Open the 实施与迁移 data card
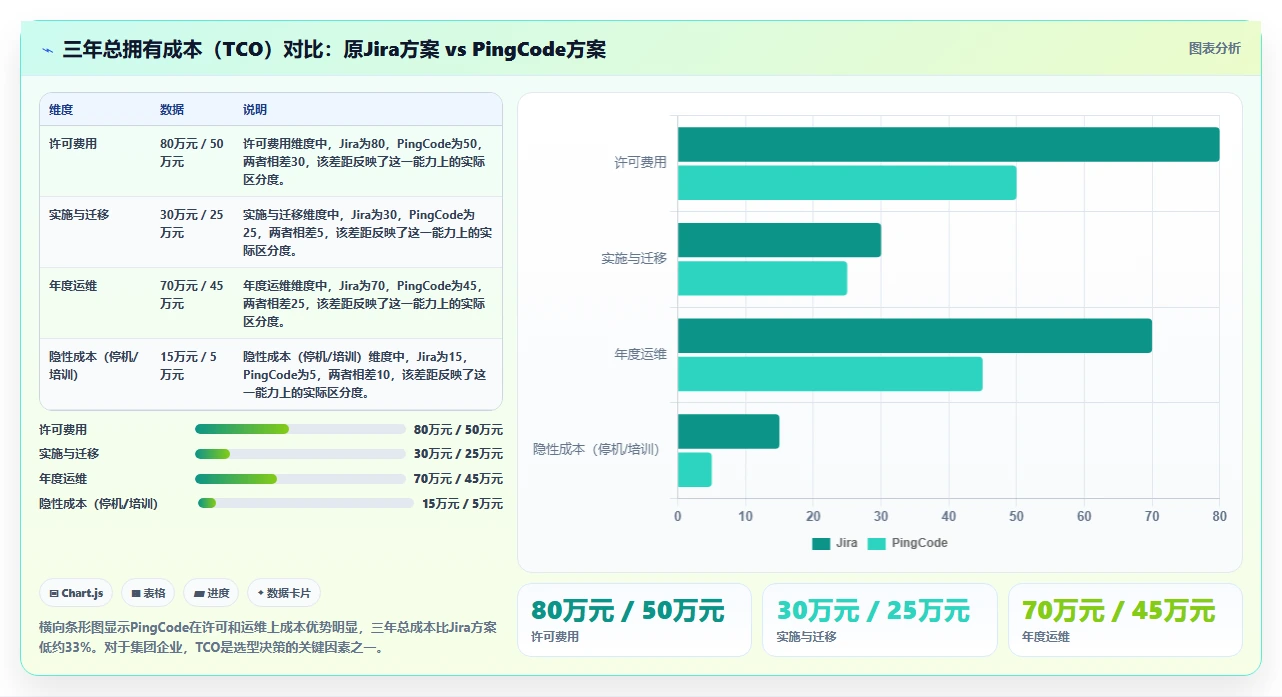 pyautogui.click(x=879, y=620)
